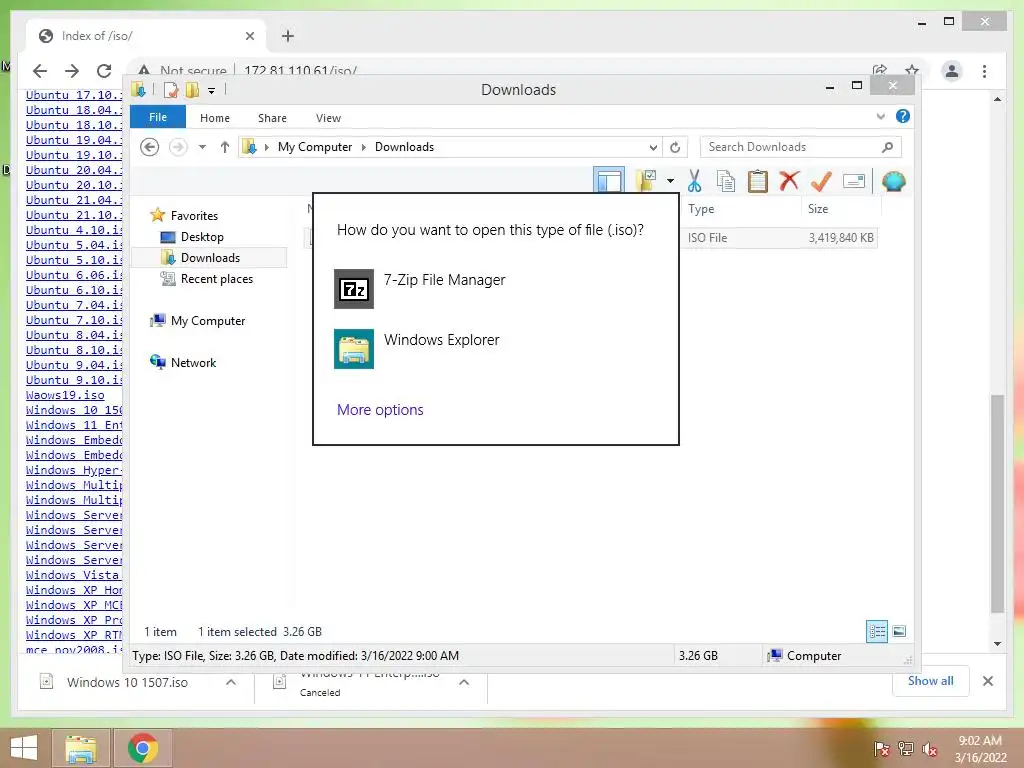Click the scissors Cut icon
Screen dimensions: 1024x768
pos(694,181)
